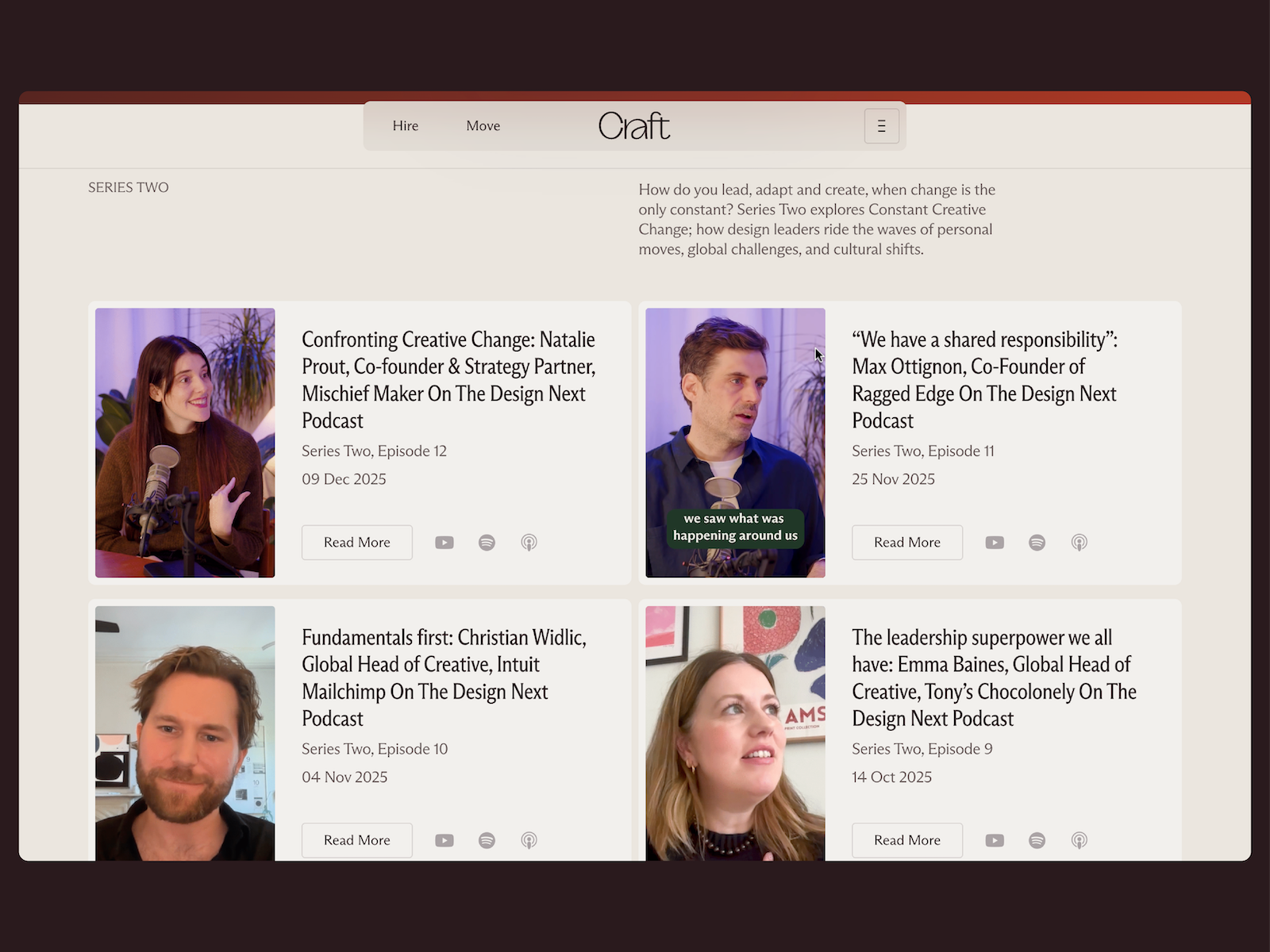The image size is (1270, 952).
Task: Play Christian Widlic episode on Spotify
Action: click(487, 839)
